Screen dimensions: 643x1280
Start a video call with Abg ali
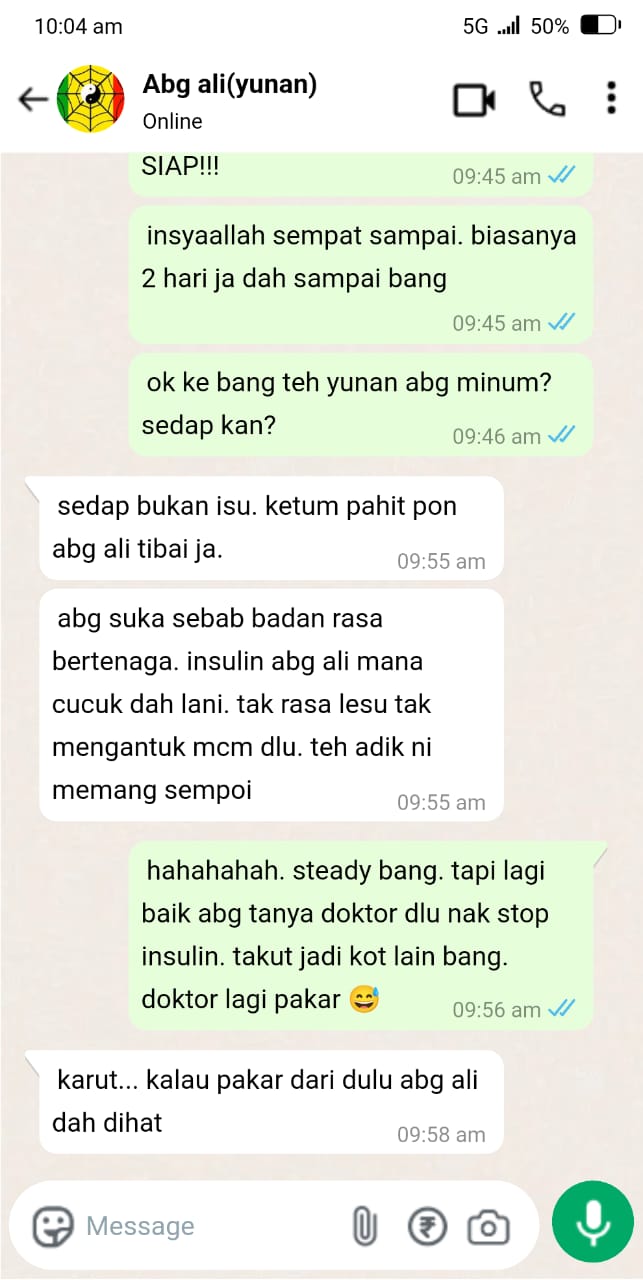click(x=475, y=100)
